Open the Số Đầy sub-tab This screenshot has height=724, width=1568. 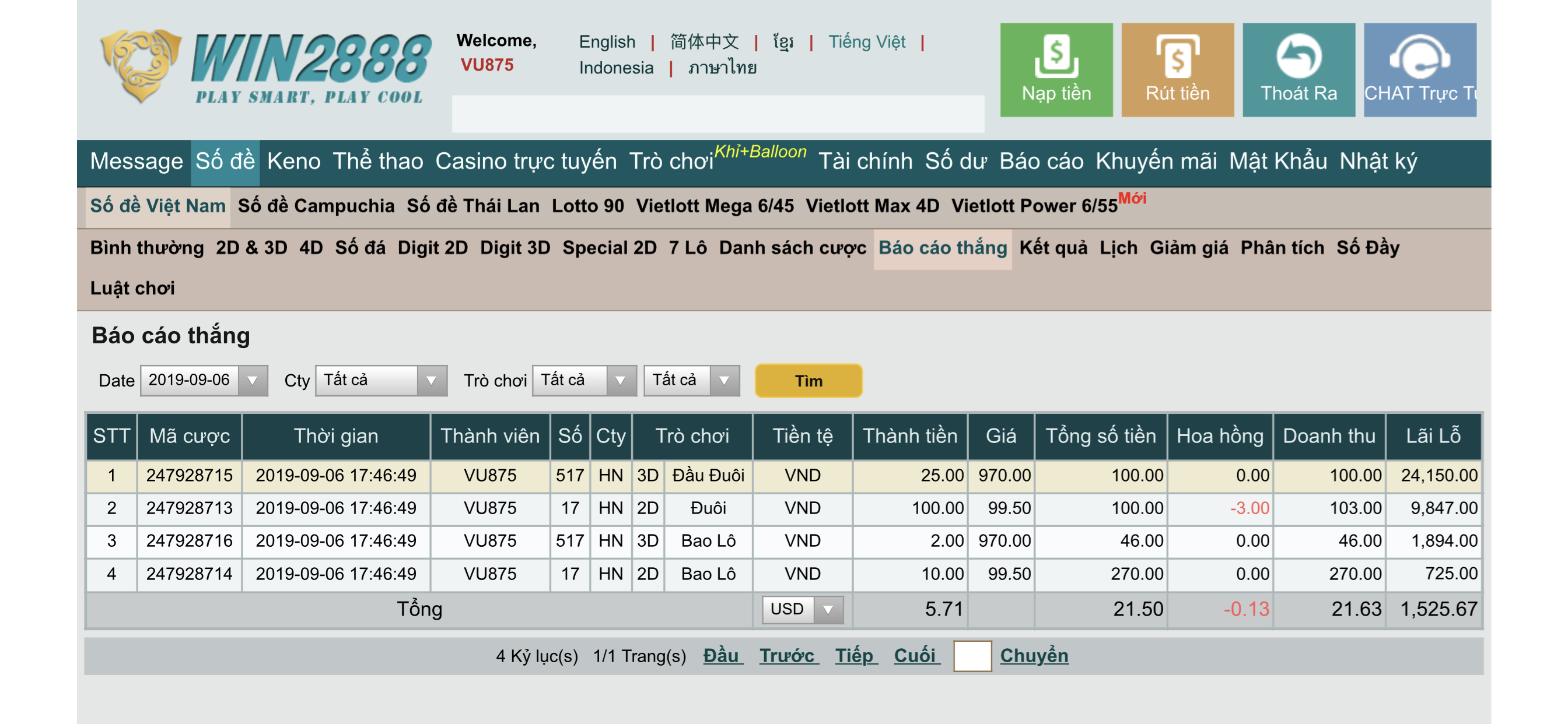[x=1368, y=248]
